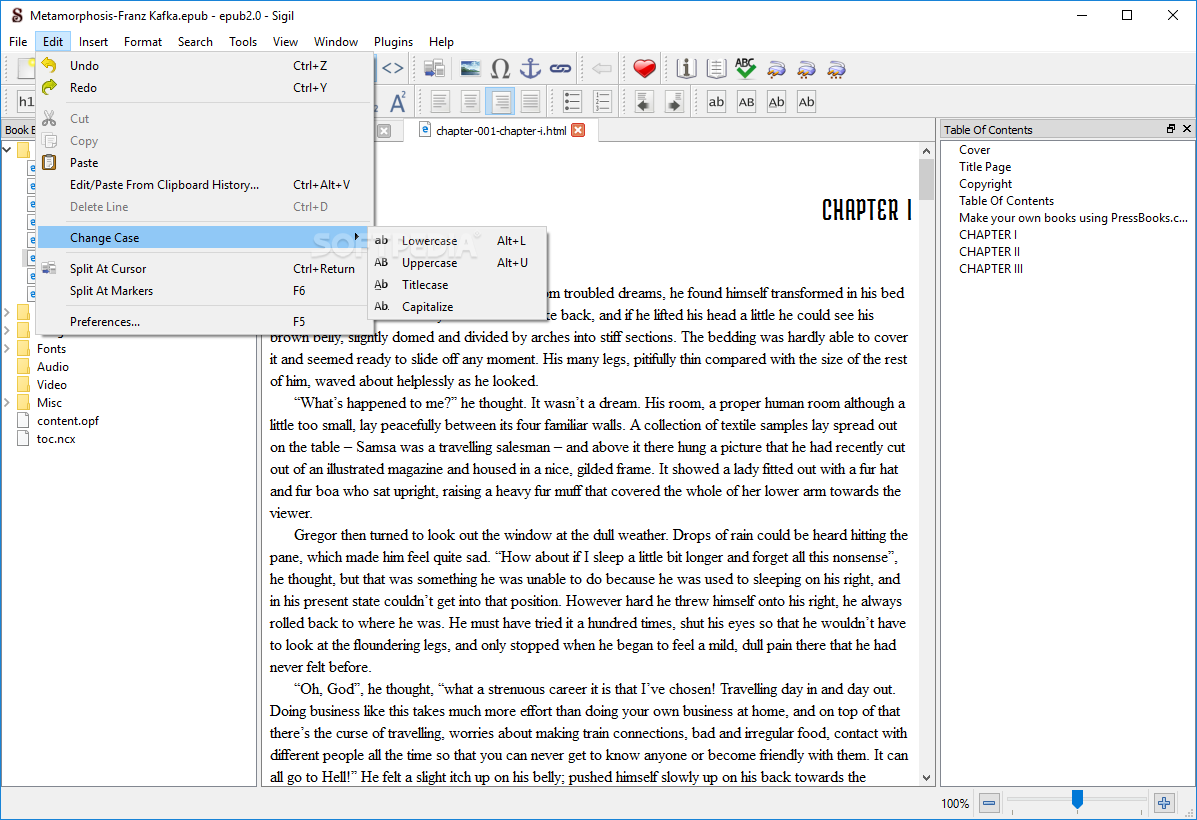
Task: Increase indent with the right arrow icon
Action: [674, 102]
